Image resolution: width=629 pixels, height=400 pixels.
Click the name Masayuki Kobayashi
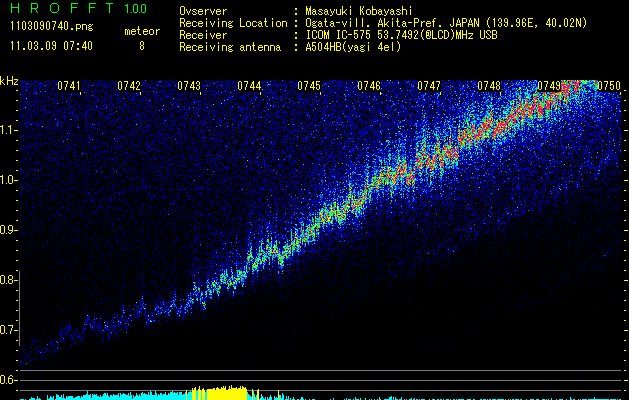359,11
